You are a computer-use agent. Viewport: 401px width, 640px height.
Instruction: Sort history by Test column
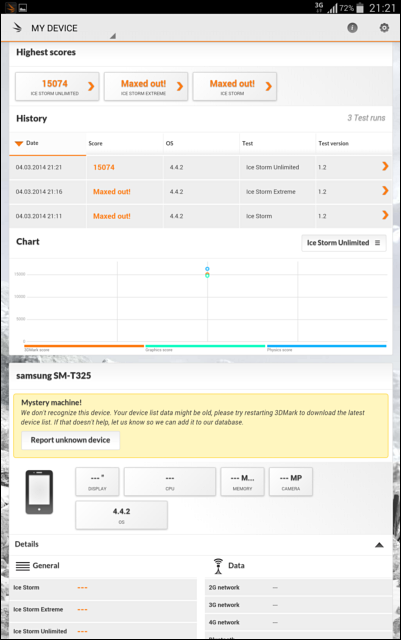(278, 143)
